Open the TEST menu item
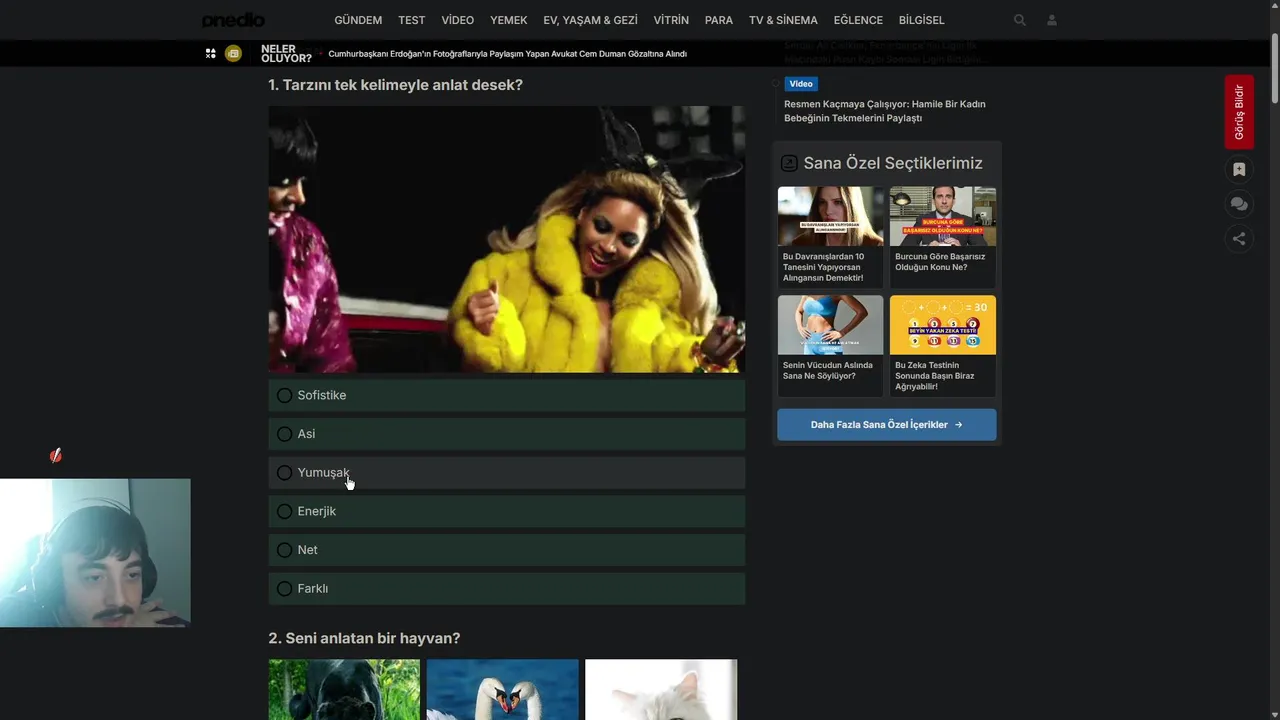Screen dimensions: 1280x720 click(x=412, y=20)
